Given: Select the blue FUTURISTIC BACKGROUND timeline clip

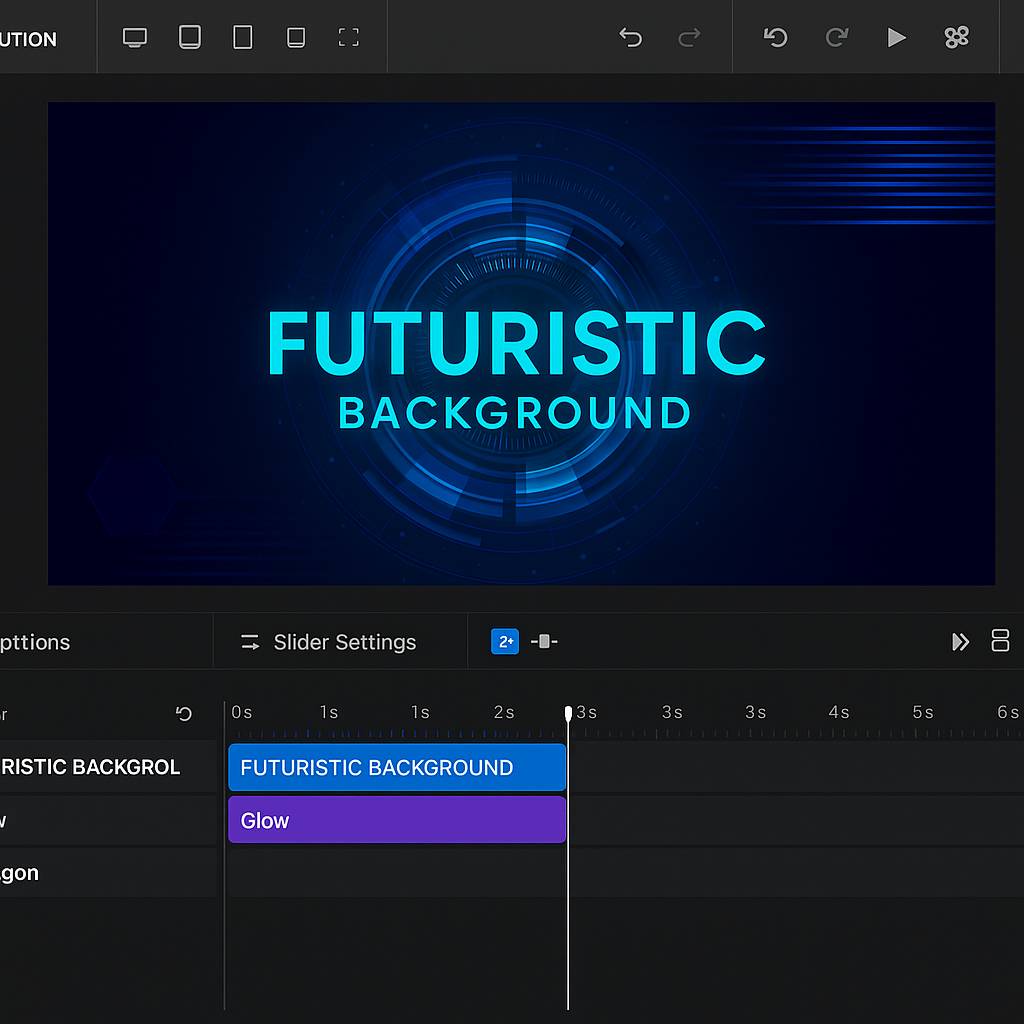Looking at the screenshot, I should (x=397, y=768).
